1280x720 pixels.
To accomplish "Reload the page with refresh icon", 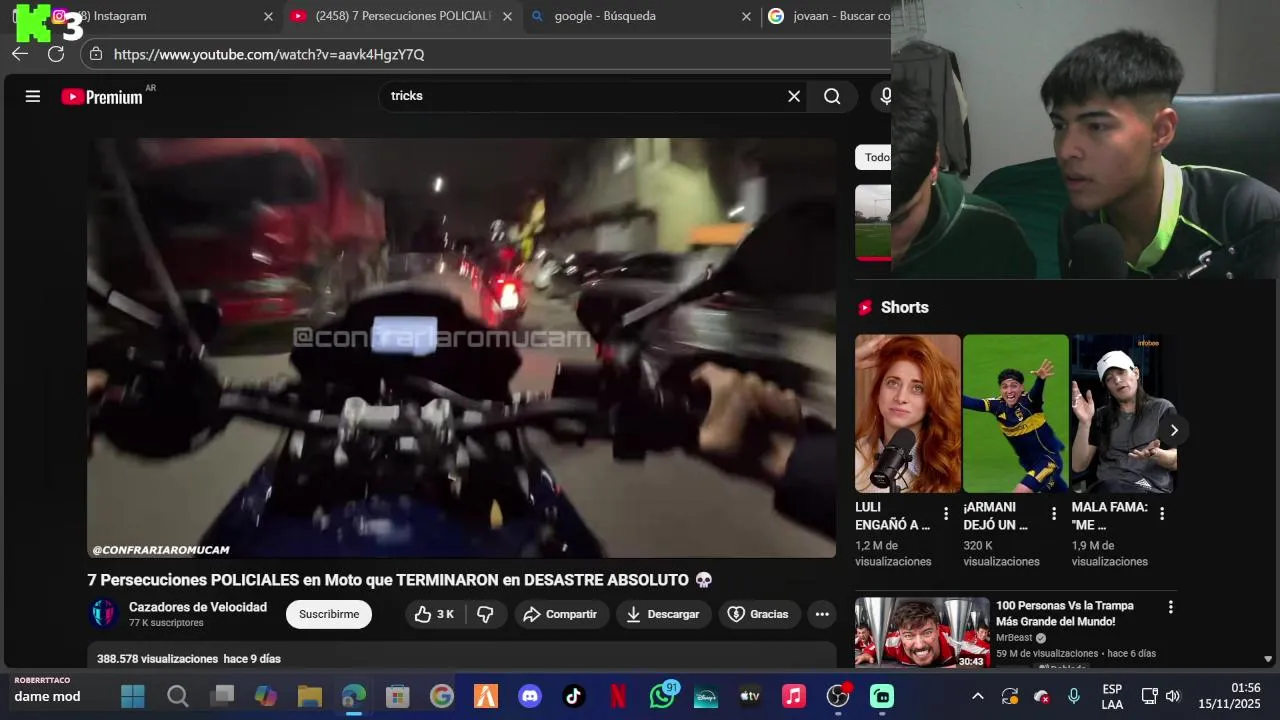I will click(x=56, y=54).
